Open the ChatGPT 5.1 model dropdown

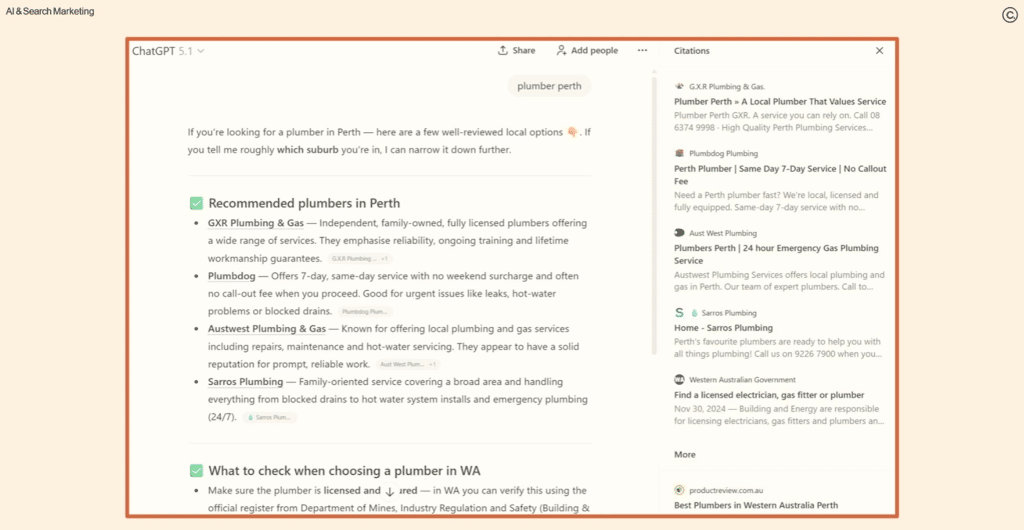[168, 51]
